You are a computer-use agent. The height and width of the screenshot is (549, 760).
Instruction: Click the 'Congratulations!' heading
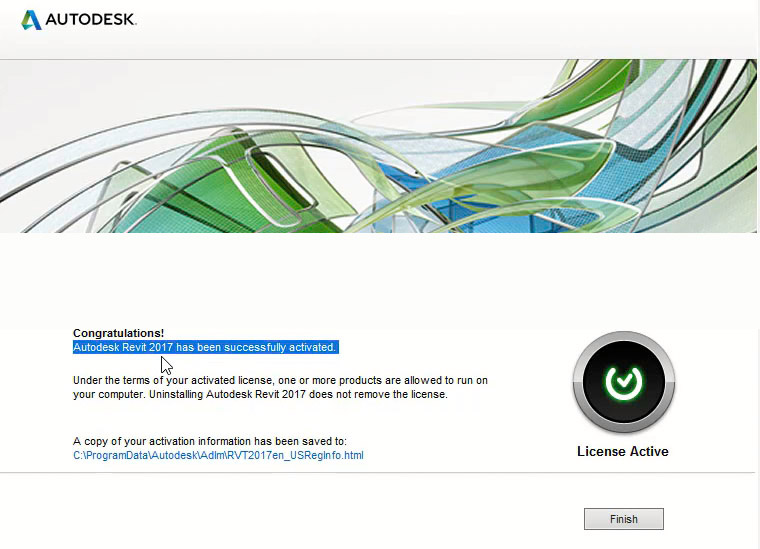[x=118, y=333]
